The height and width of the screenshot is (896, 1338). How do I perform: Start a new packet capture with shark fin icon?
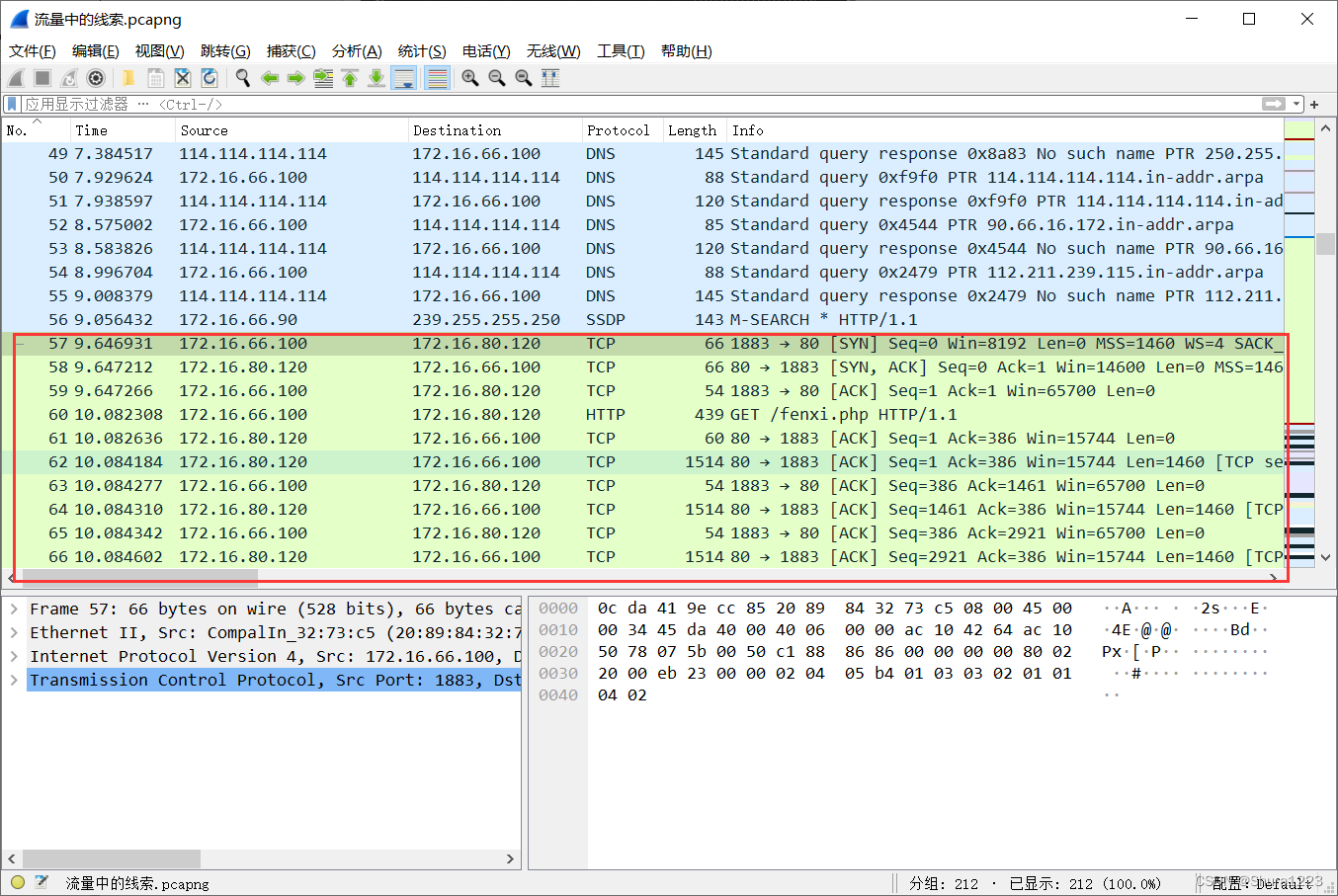tap(16, 78)
